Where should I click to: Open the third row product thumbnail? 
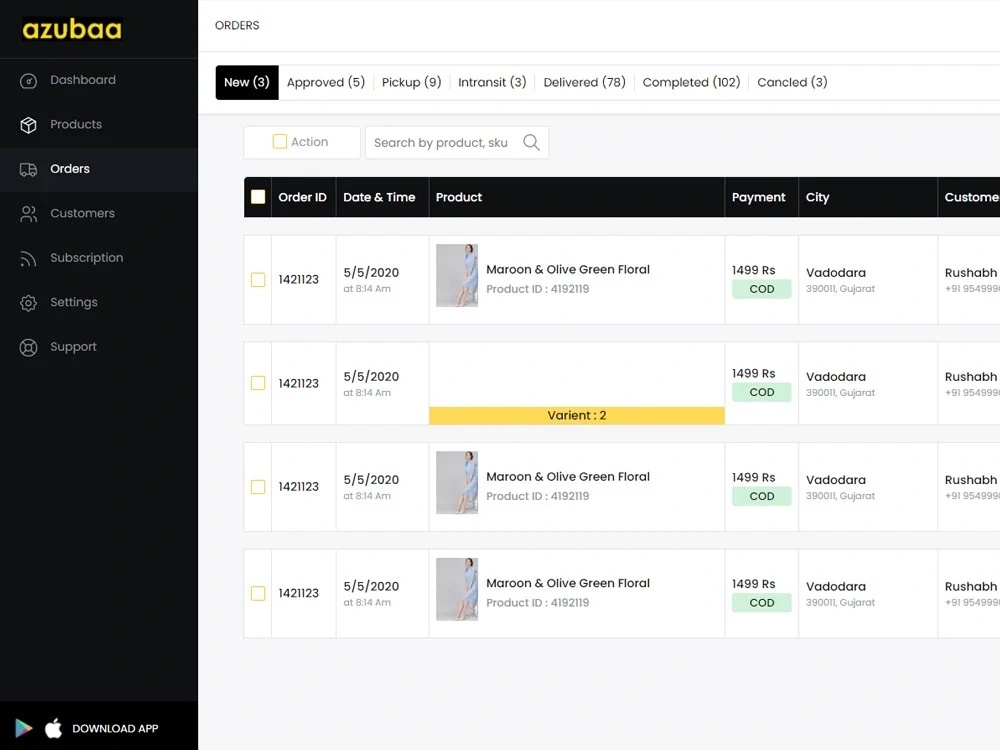point(457,483)
